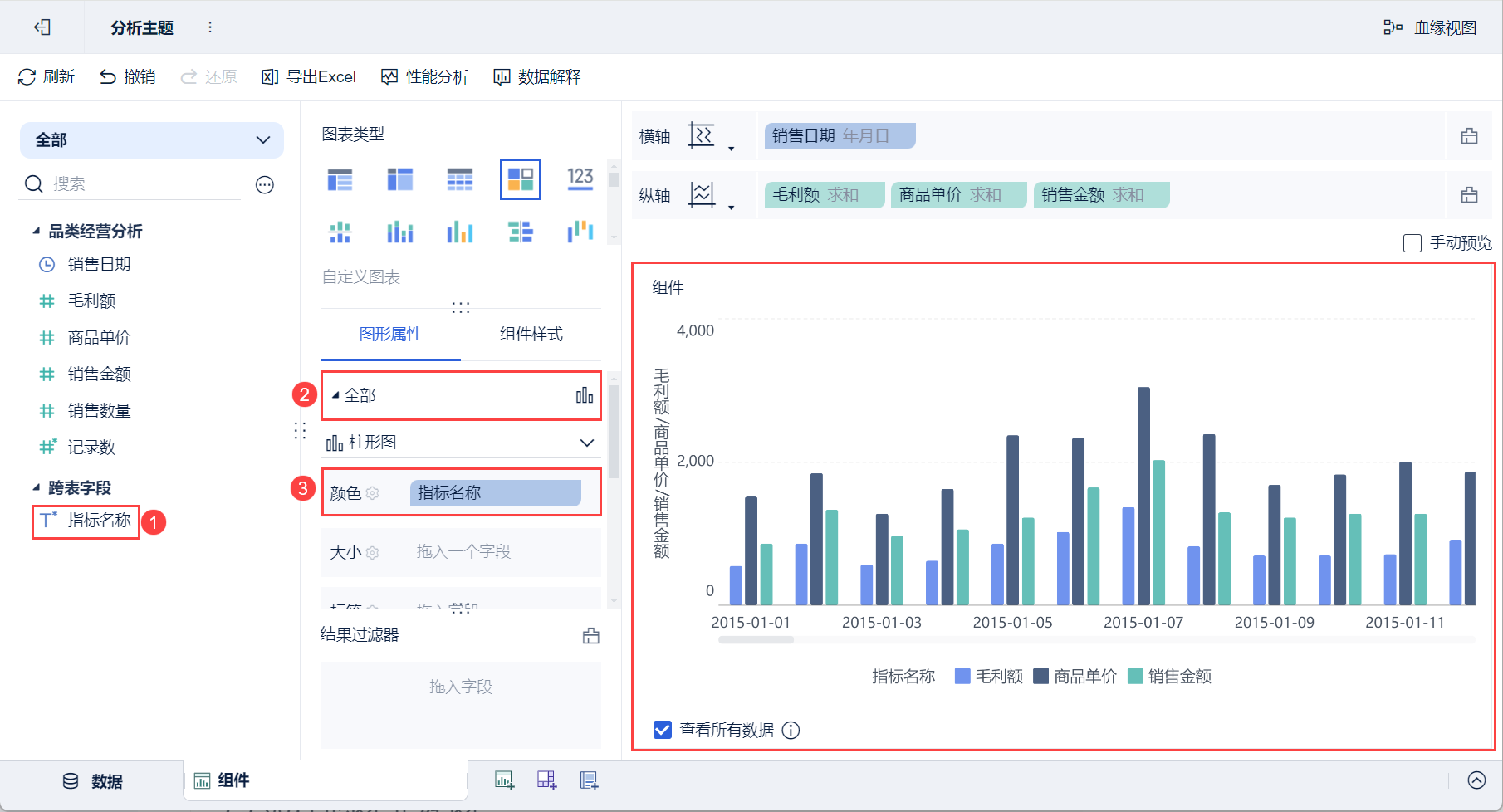
Task: Click the 导出Excel button
Action: click(309, 77)
